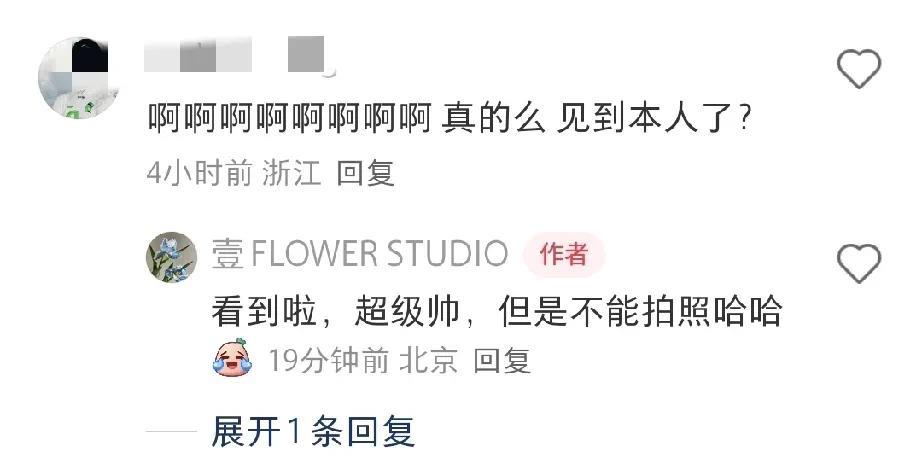Open the 壹 FLOWER STUDIO username link
This screenshot has height=457, width=908.
pos(360,254)
